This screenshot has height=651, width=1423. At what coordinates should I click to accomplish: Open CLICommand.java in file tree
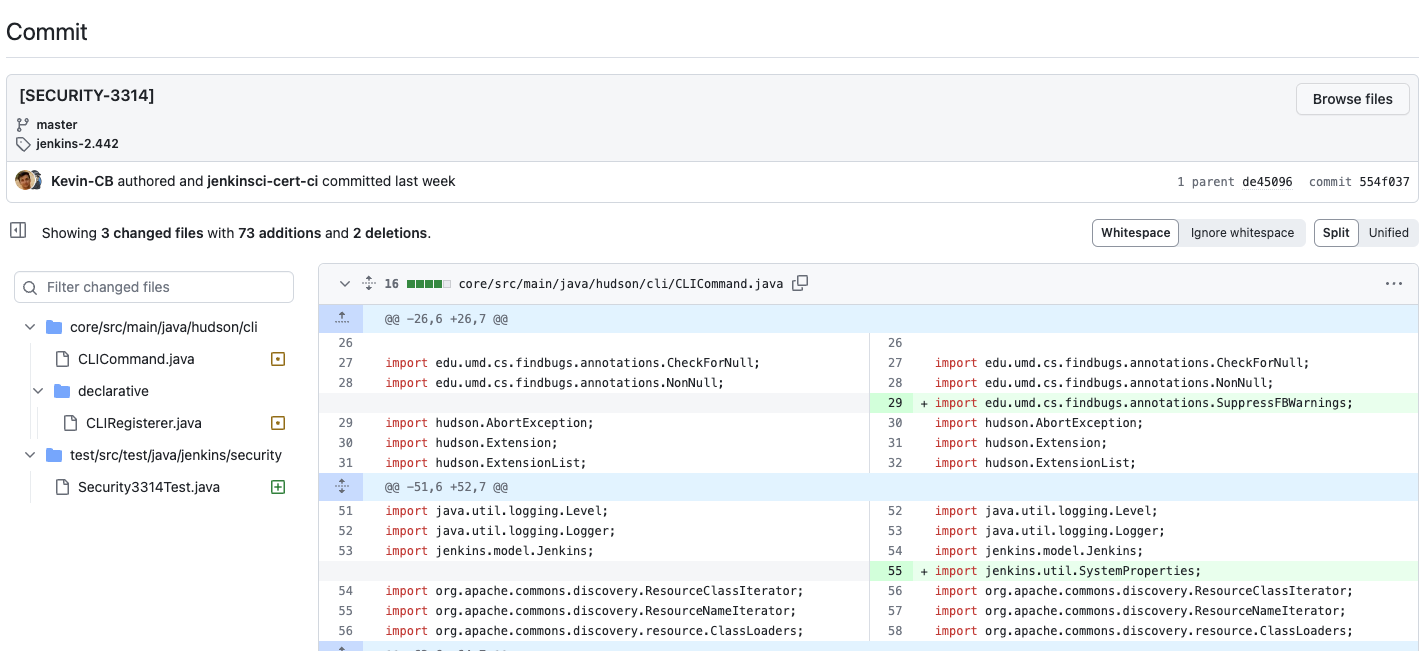point(136,359)
